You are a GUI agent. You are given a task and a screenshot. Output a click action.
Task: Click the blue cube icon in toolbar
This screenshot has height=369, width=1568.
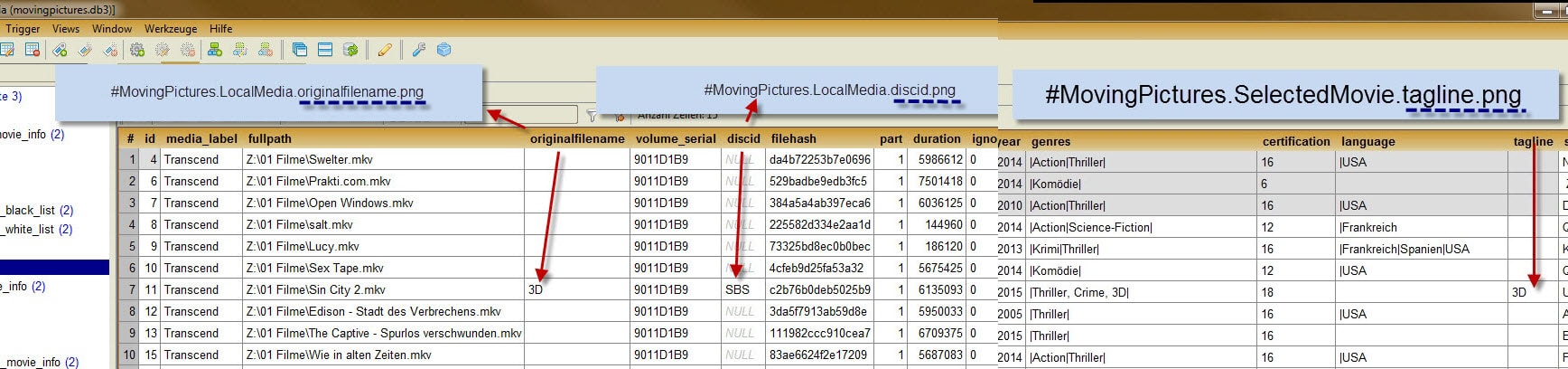[x=443, y=50]
